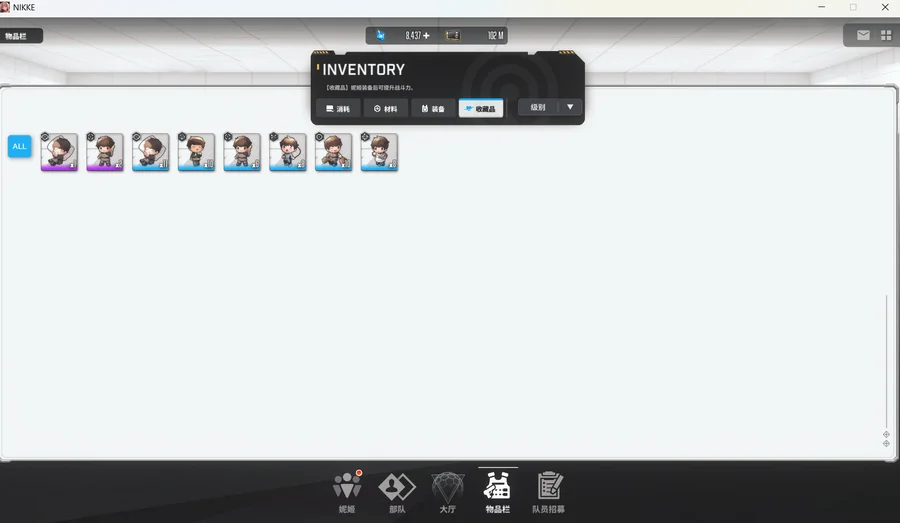The image size is (900, 523).
Task: Click the 物品栏 label in top-left corner
Action: click(20, 36)
